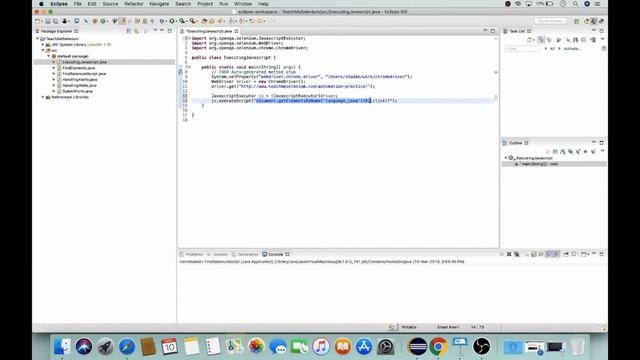Viewport: 640px width, 360px height.
Task: Open the Refactor menu
Action: 134,4
